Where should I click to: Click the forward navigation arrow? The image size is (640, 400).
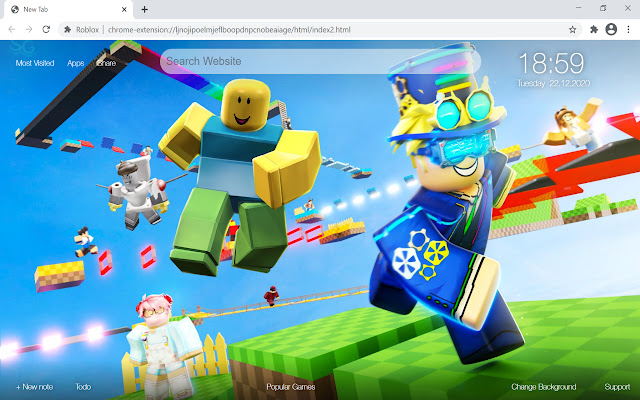[29, 29]
